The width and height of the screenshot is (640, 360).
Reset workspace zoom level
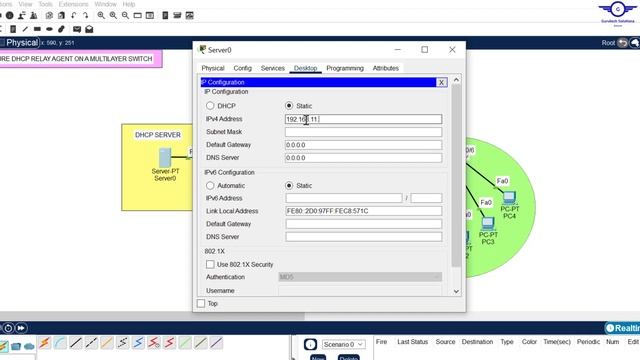coord(113,16)
